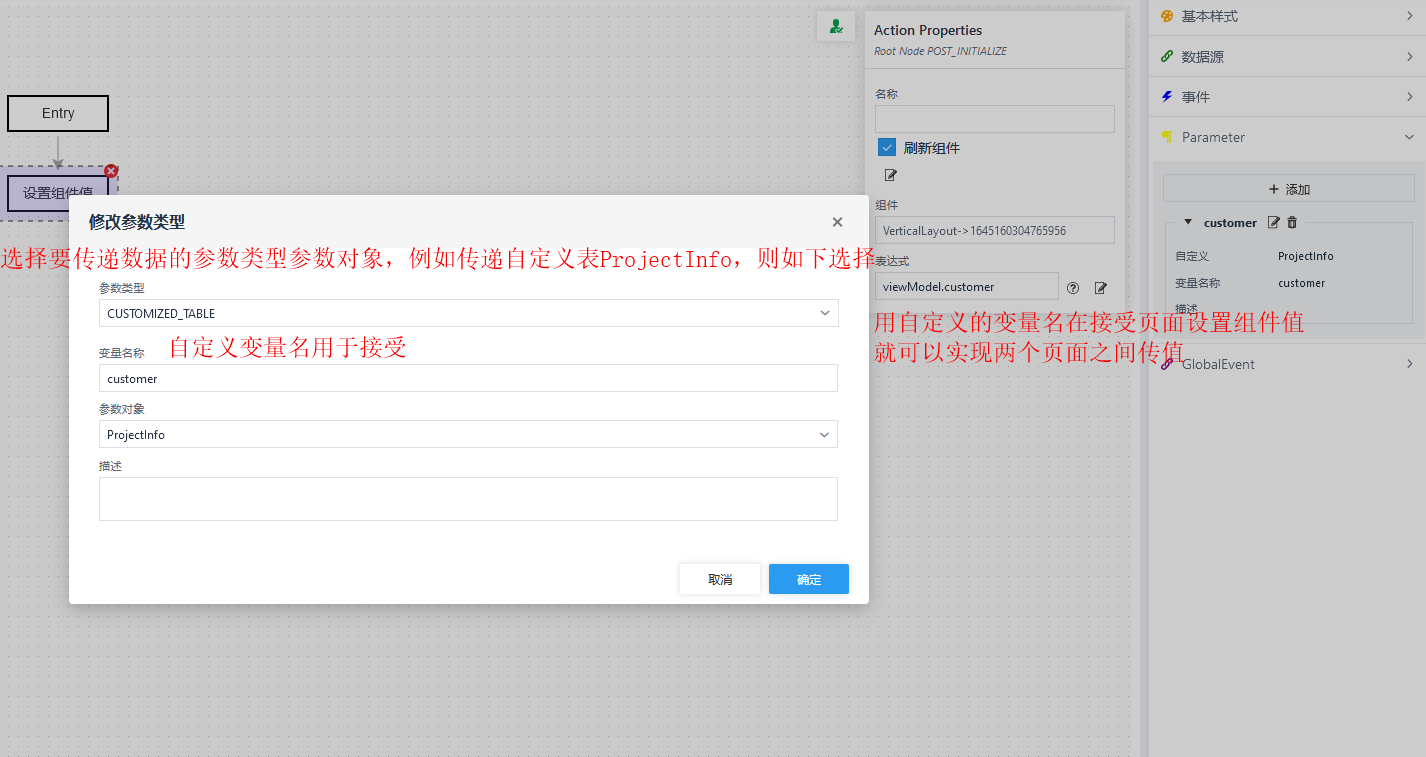
Task: Toggle the 刷新组件 checkbox
Action: coord(887,148)
